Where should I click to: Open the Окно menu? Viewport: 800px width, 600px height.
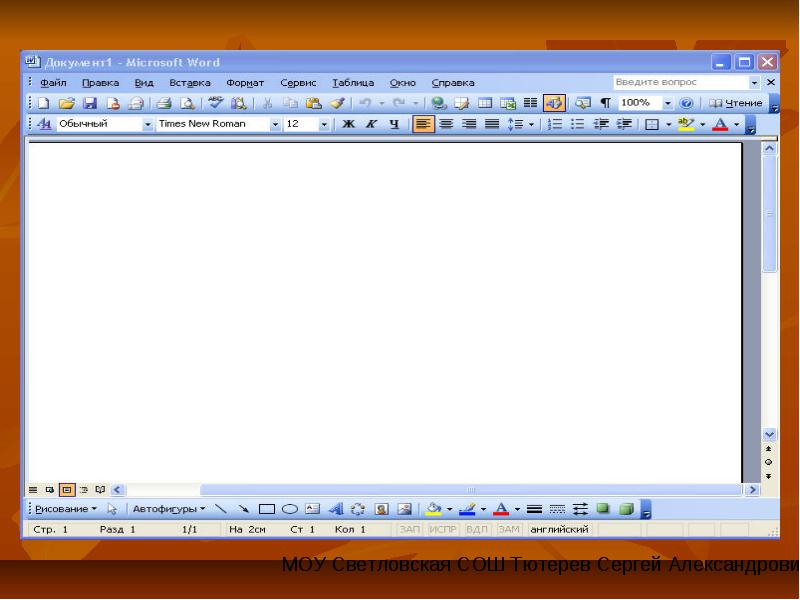pos(403,83)
